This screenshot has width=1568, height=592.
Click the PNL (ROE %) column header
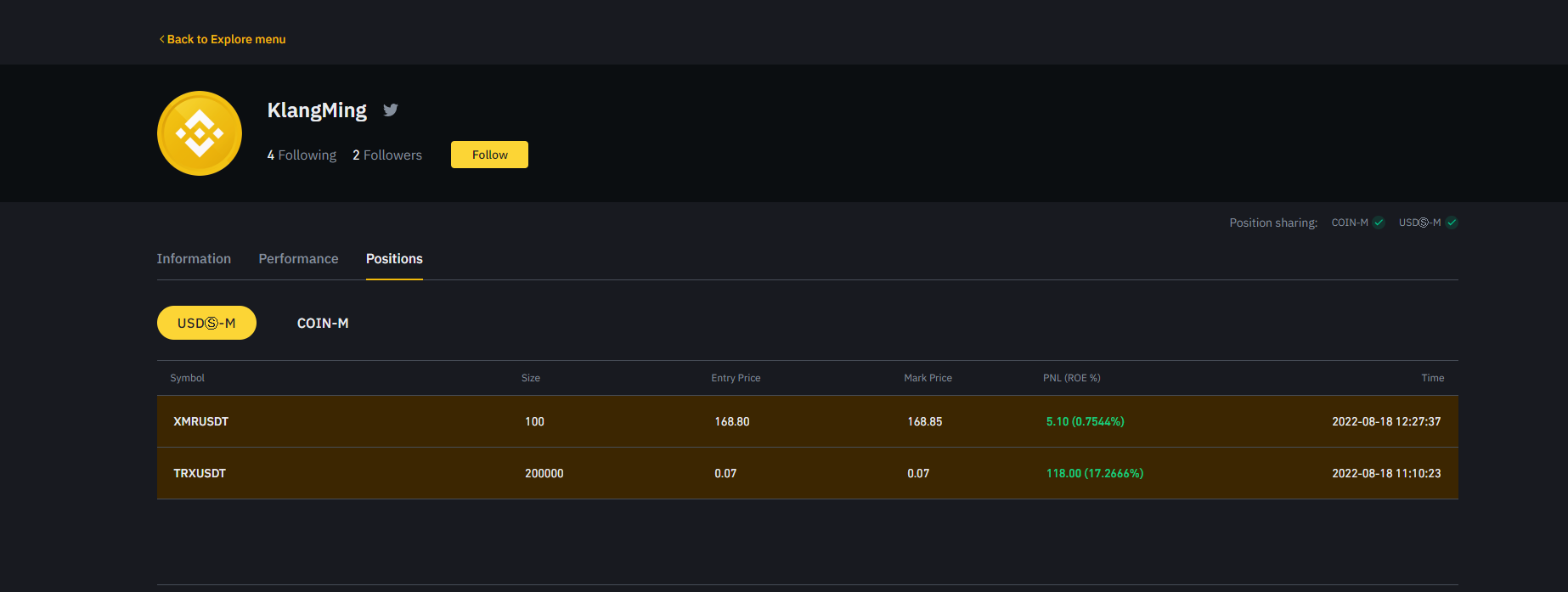tap(1072, 378)
